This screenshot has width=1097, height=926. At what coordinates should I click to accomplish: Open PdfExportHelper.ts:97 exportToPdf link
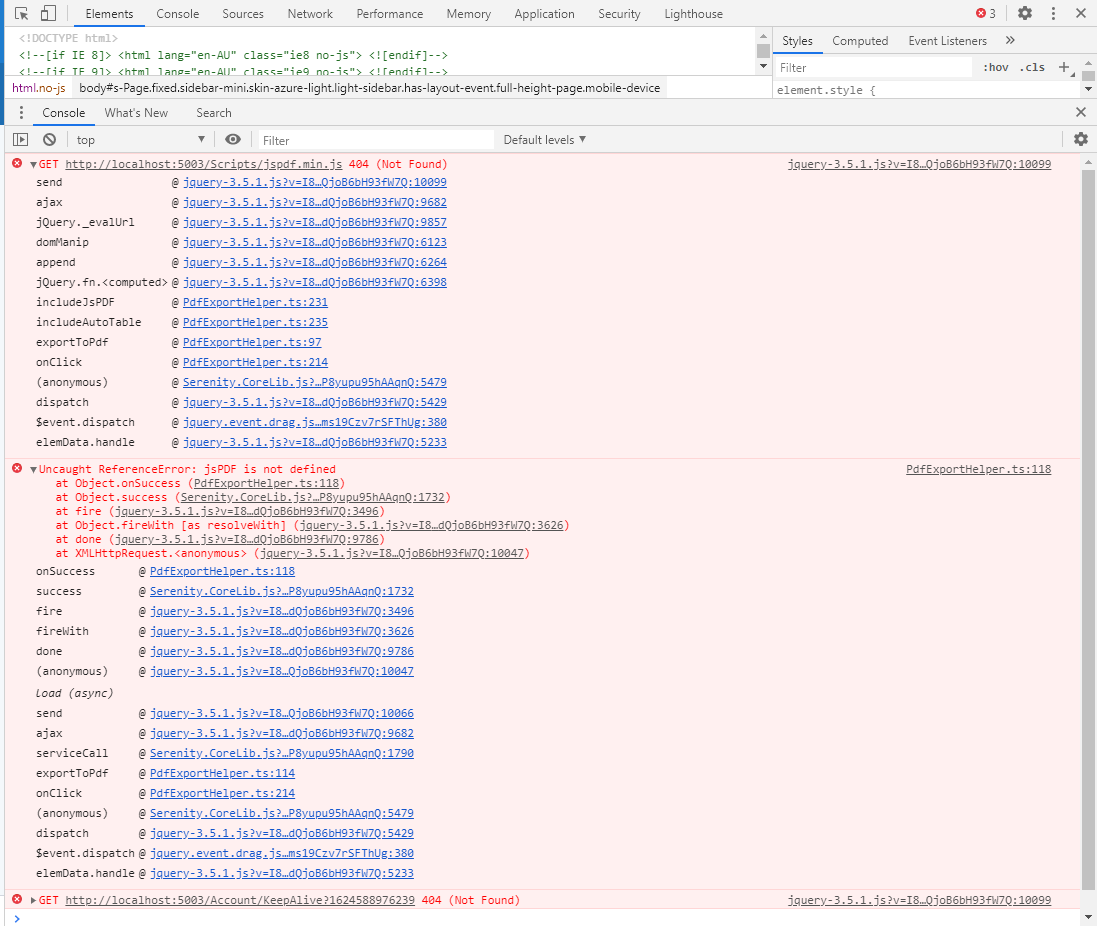point(252,343)
